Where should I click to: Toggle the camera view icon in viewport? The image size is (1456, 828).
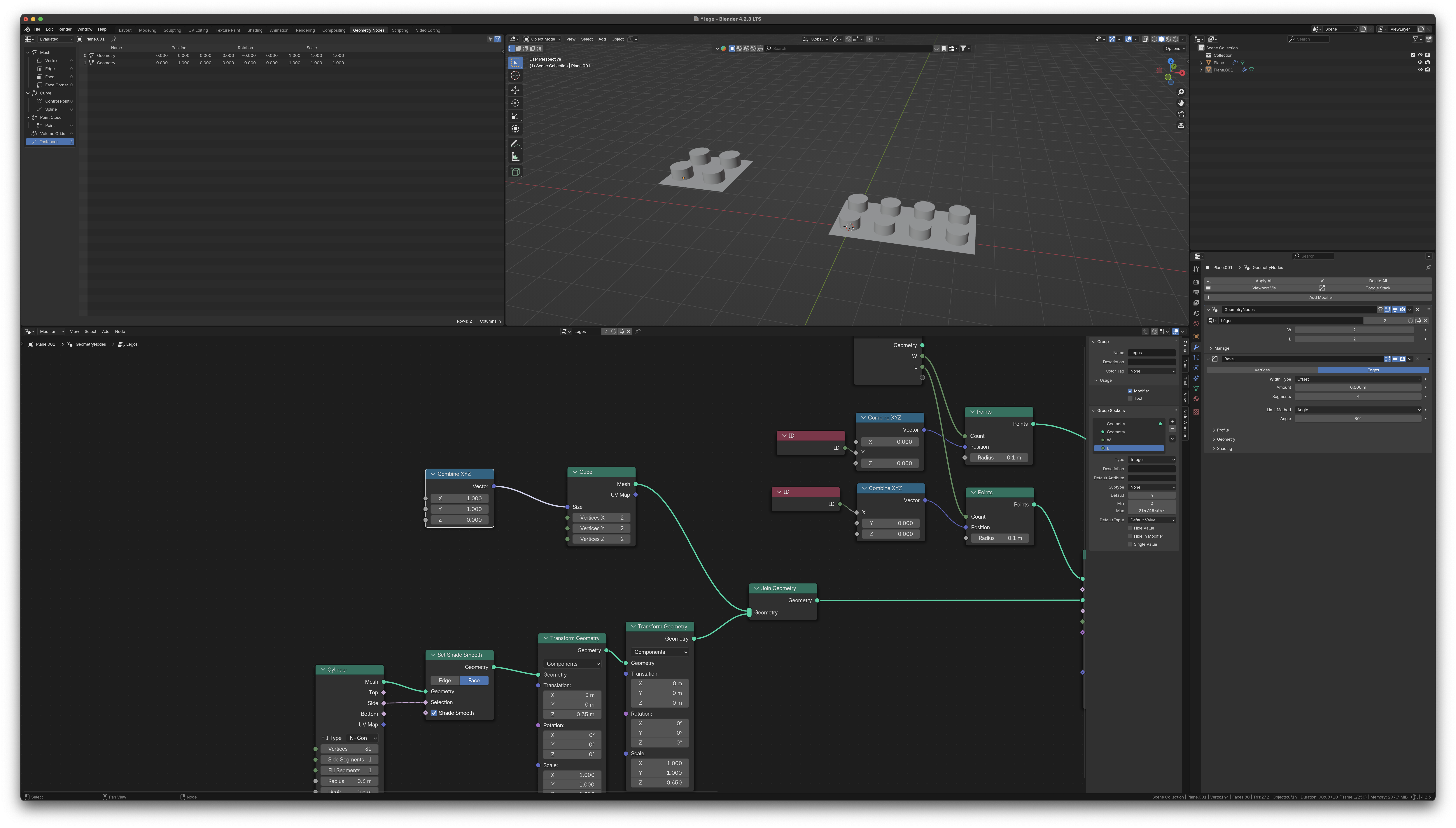tap(1181, 114)
